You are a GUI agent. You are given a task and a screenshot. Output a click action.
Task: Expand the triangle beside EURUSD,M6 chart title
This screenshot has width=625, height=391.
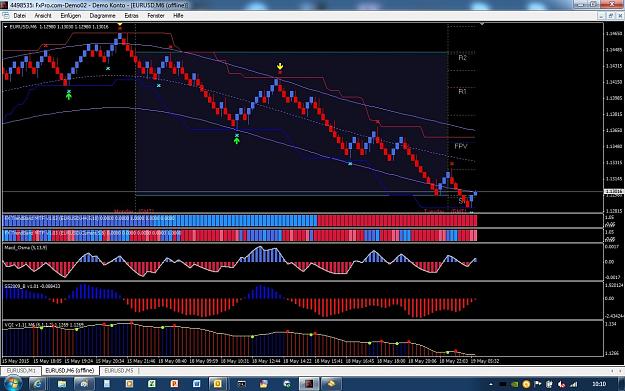[x=6, y=27]
